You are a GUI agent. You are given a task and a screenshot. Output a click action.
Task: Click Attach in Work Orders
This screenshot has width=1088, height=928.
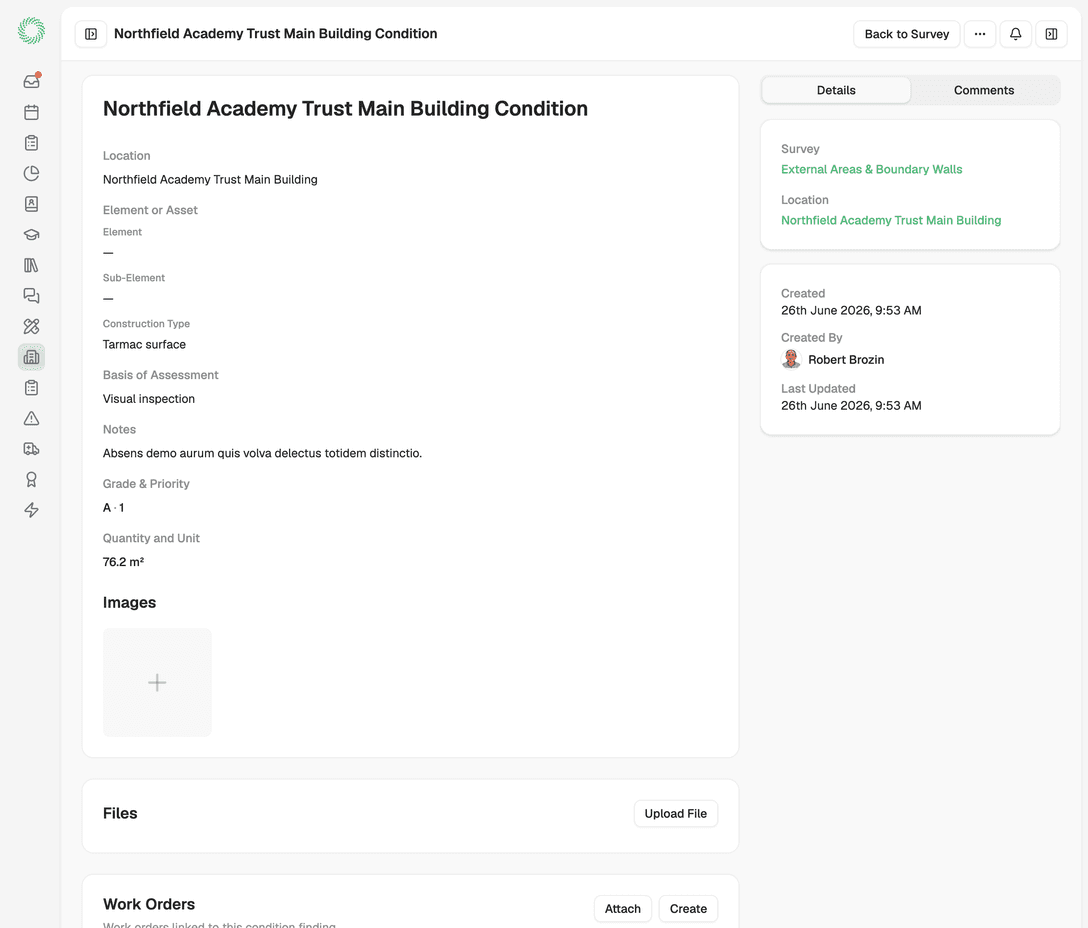click(x=622, y=909)
